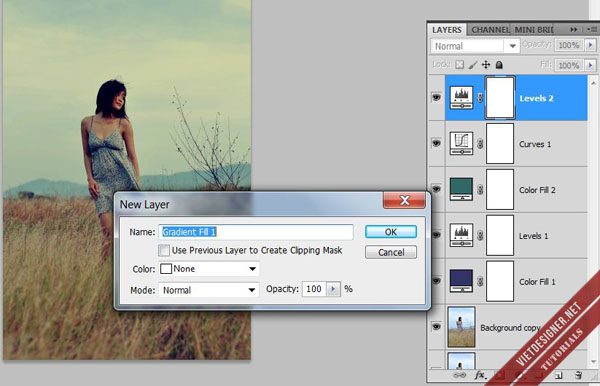Click the lock all padlock icon
Viewport: 600px width, 386px height.
pos(499,65)
